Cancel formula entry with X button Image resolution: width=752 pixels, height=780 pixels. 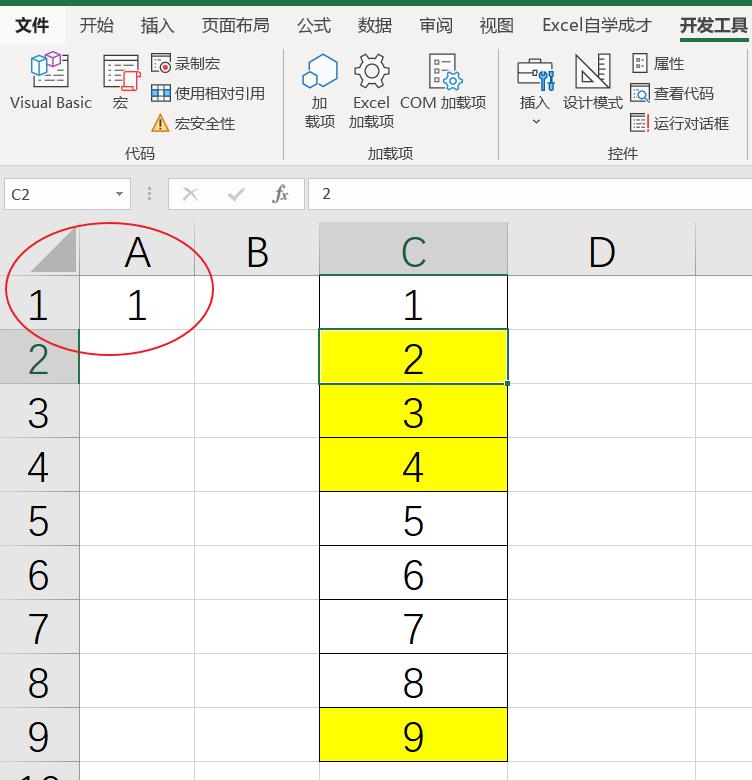point(190,194)
